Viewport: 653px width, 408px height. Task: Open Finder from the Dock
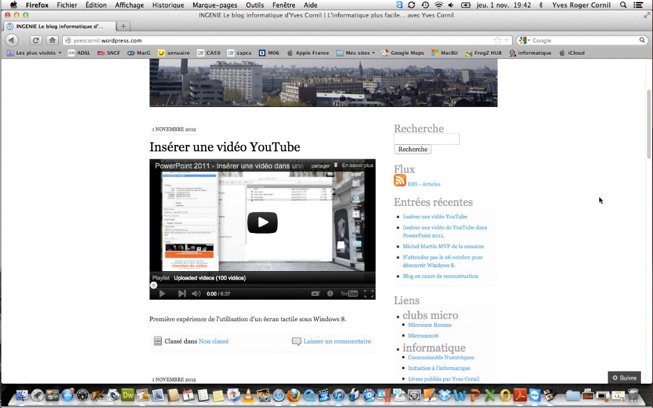pos(22,395)
